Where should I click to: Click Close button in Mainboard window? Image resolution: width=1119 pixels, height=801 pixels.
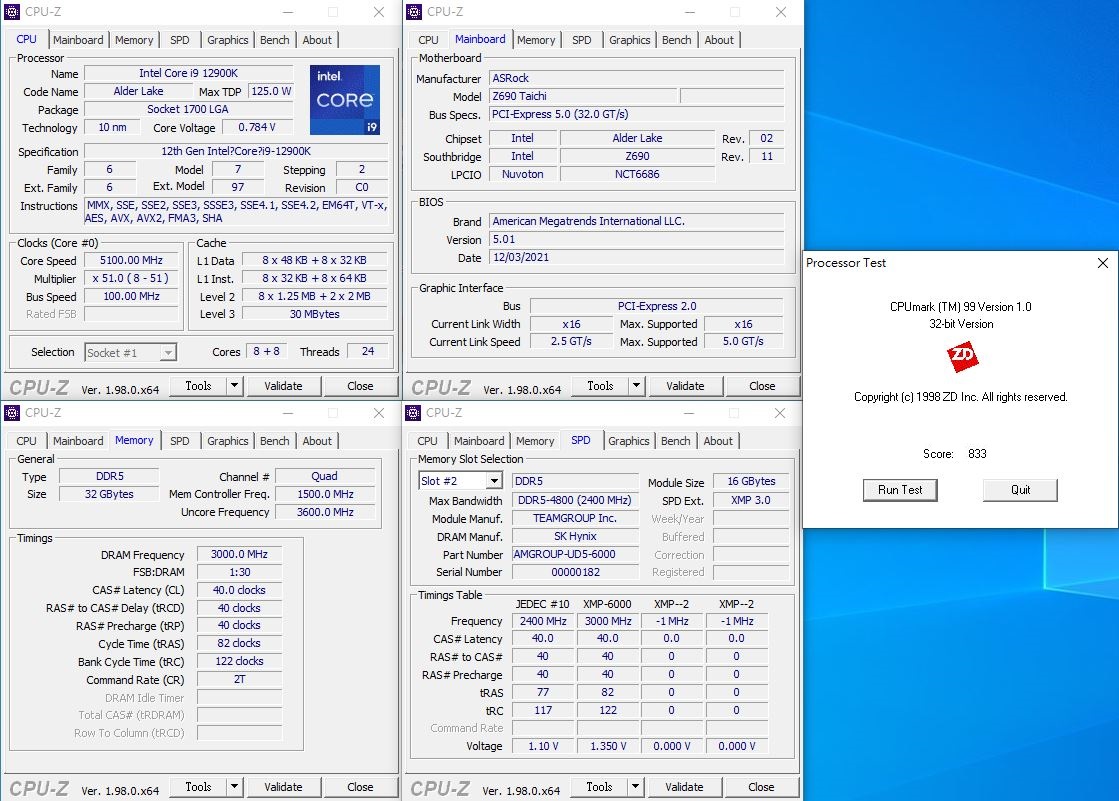[762, 386]
